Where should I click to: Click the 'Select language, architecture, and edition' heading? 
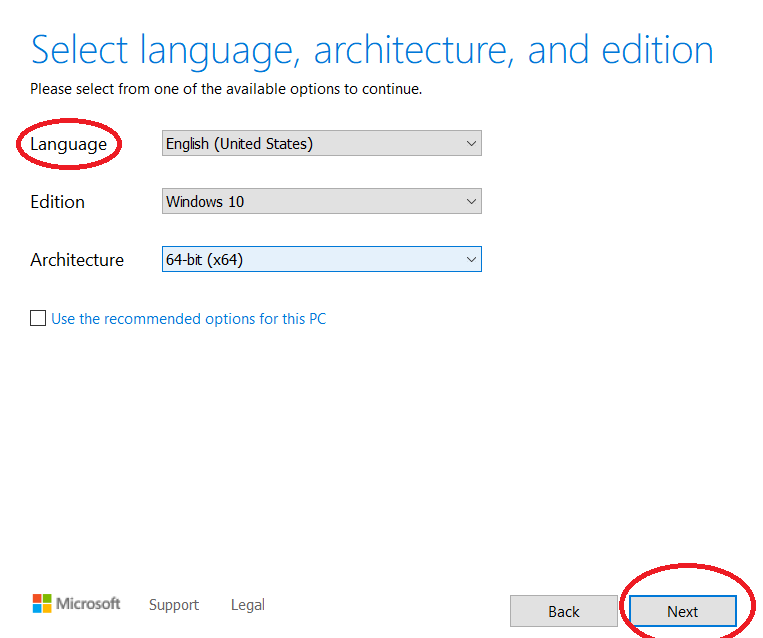point(372,49)
